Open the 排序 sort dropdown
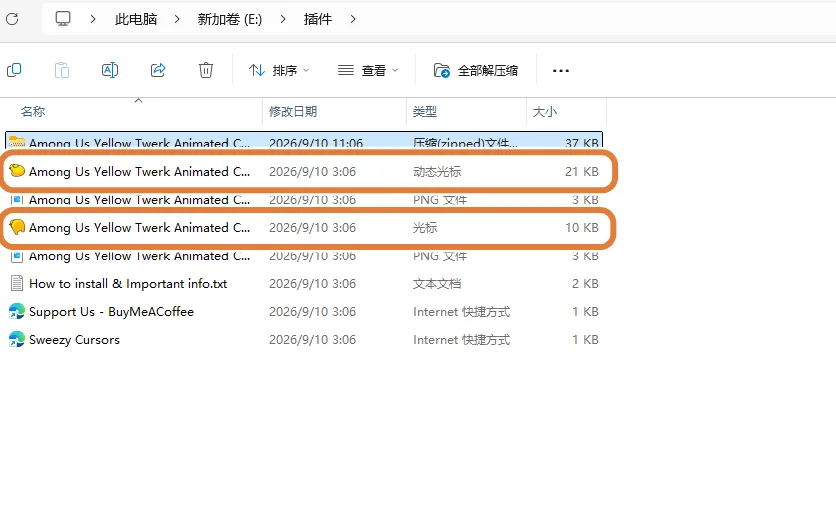Viewport: 836px width, 519px height. point(279,70)
